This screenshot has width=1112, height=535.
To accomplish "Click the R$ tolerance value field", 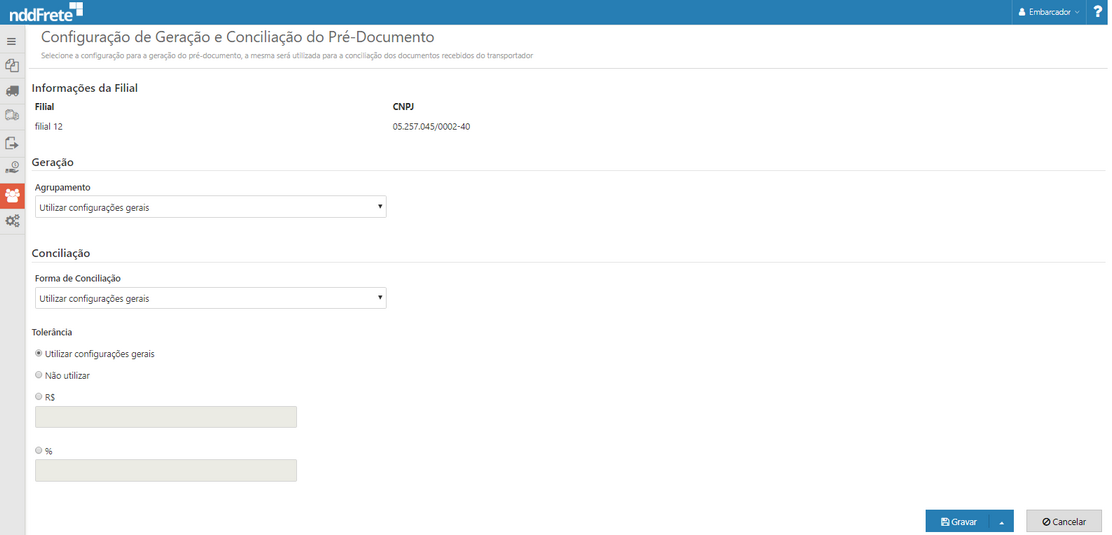I will pos(166,417).
